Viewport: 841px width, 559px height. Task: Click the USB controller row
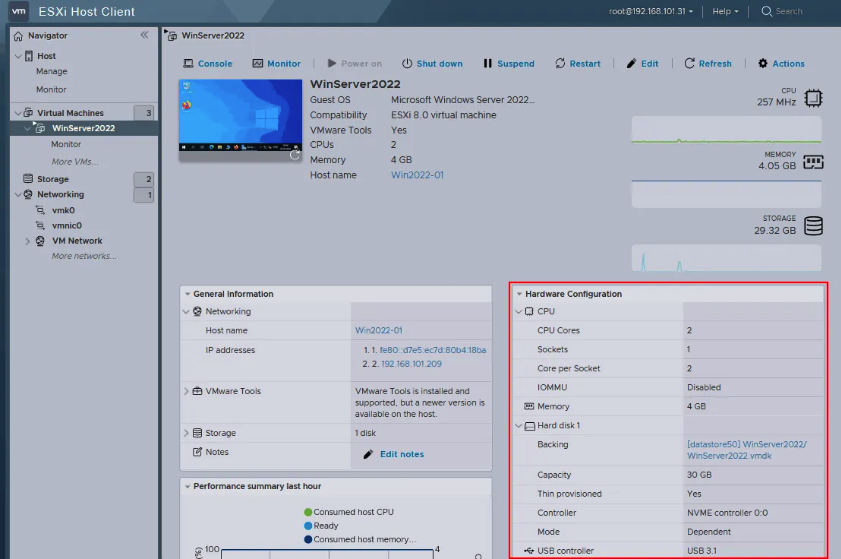(668, 550)
